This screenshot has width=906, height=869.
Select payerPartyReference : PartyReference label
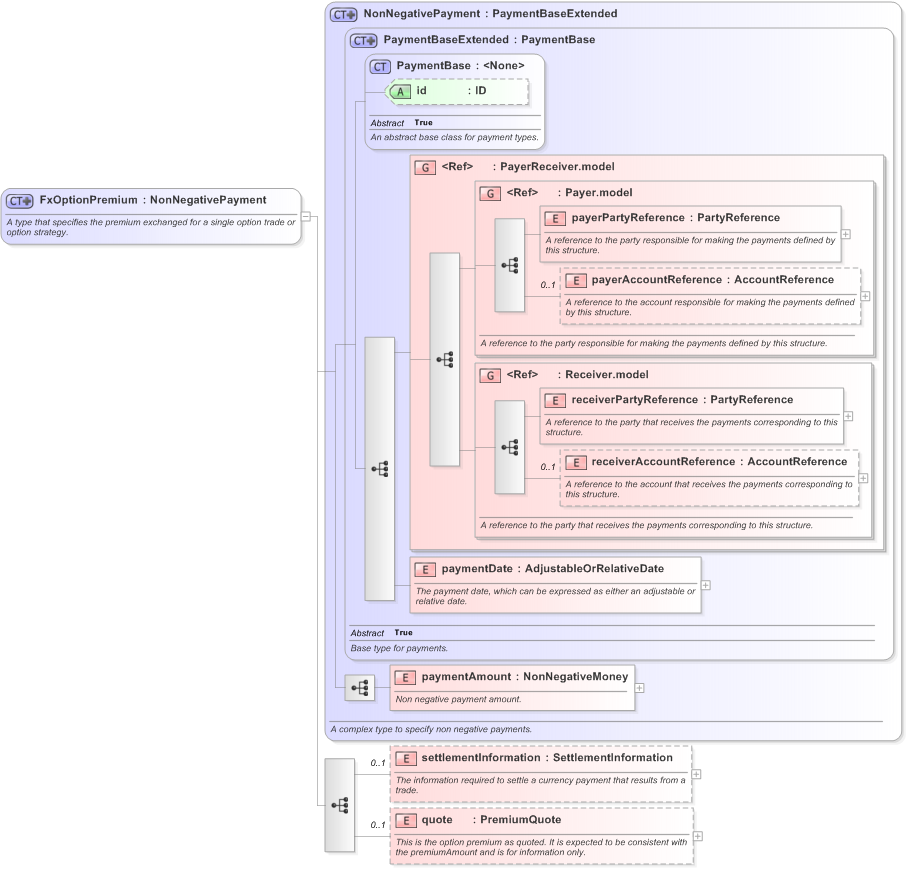[676, 217]
